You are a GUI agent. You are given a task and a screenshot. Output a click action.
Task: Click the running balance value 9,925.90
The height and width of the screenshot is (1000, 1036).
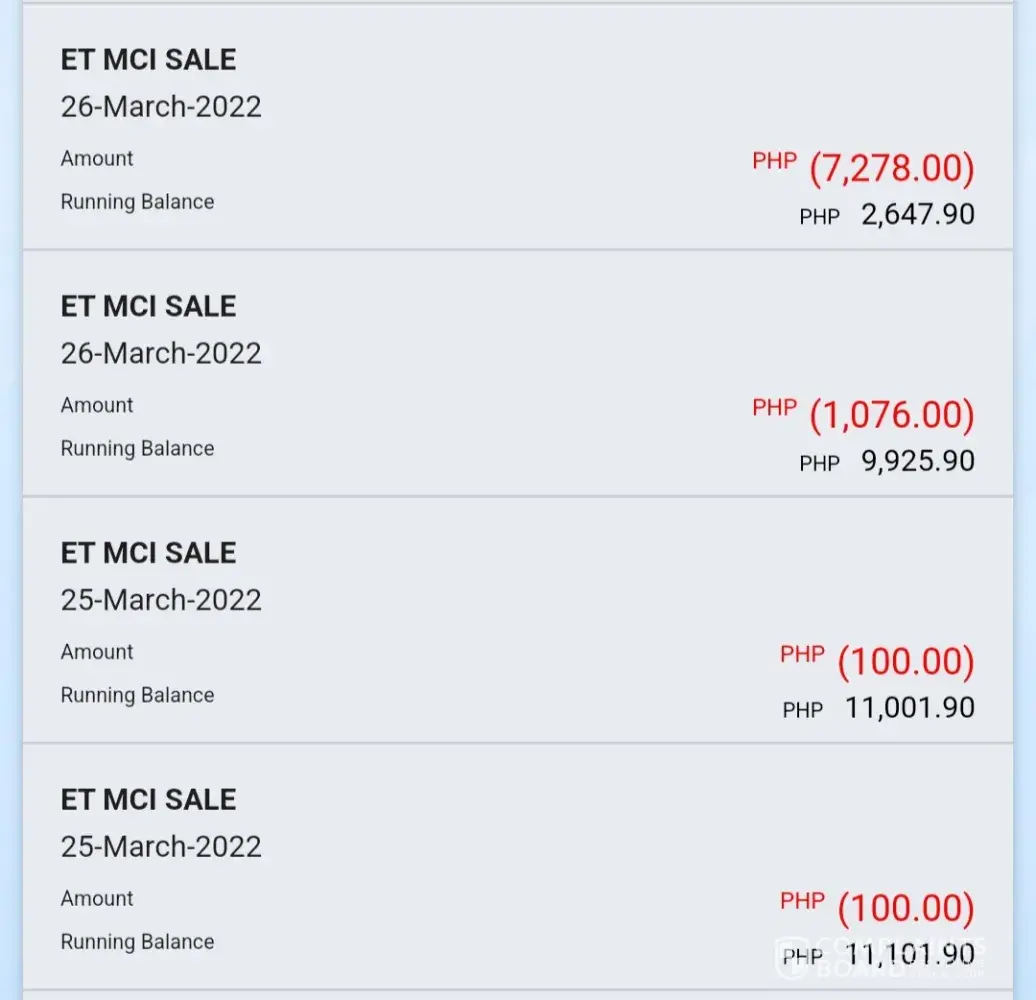[917, 461]
